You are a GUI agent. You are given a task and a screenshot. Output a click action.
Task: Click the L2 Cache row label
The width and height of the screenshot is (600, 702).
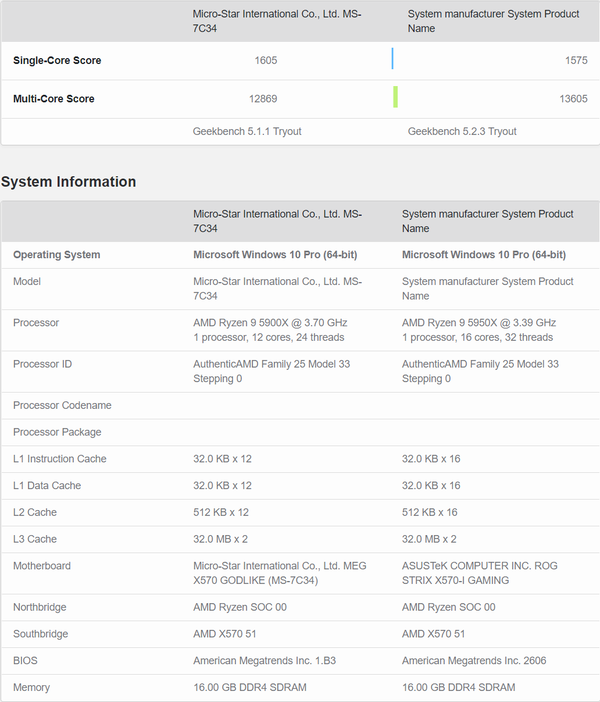click(x=35, y=513)
